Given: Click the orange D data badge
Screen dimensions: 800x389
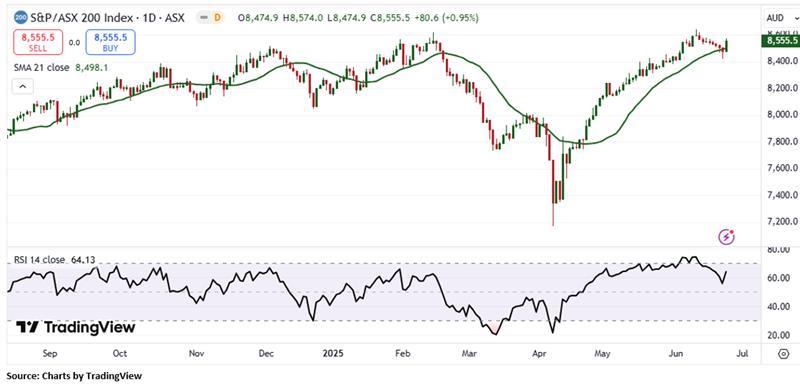Looking at the screenshot, I should pyautogui.click(x=218, y=18).
